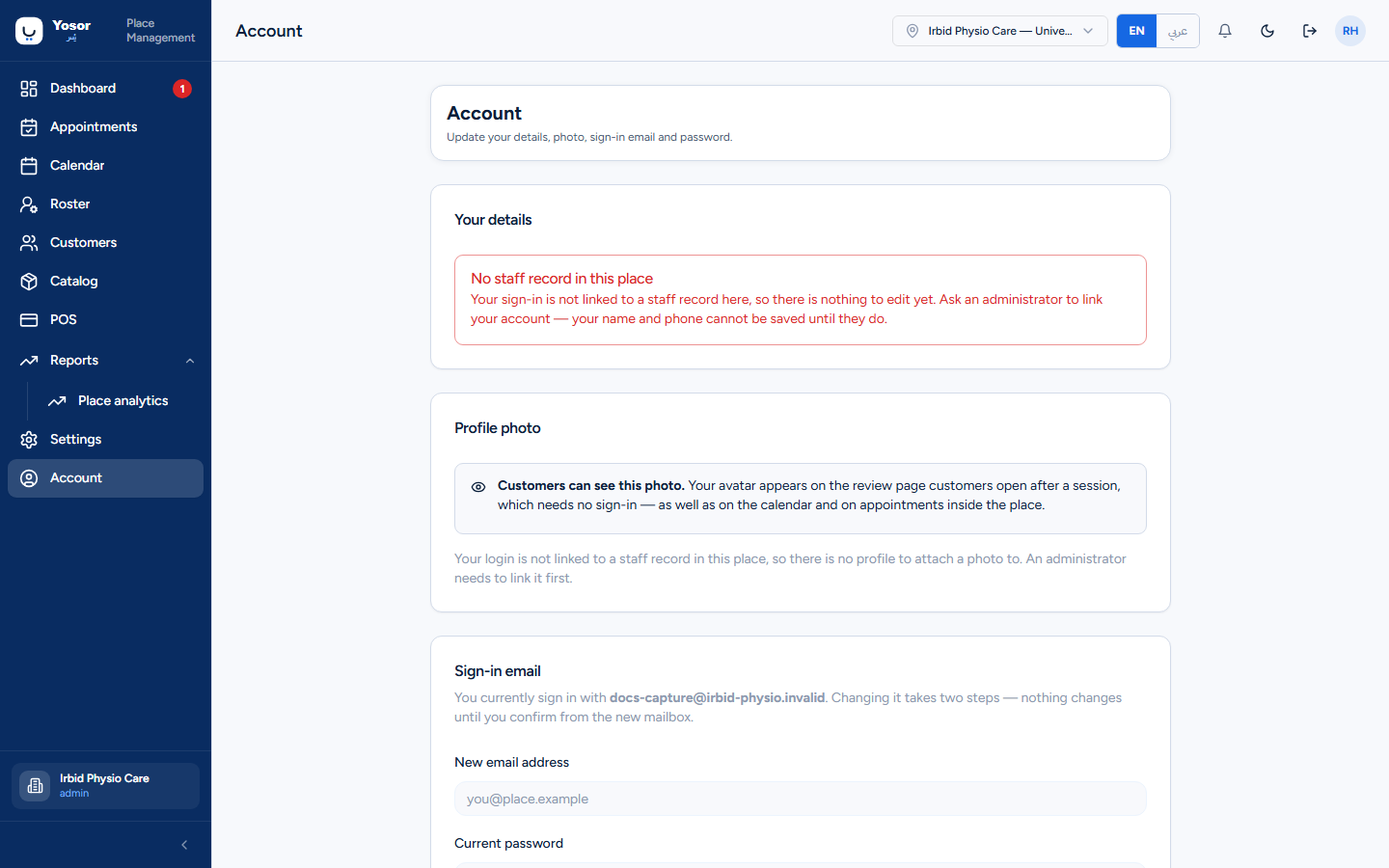Go to Appointments

pos(105,127)
